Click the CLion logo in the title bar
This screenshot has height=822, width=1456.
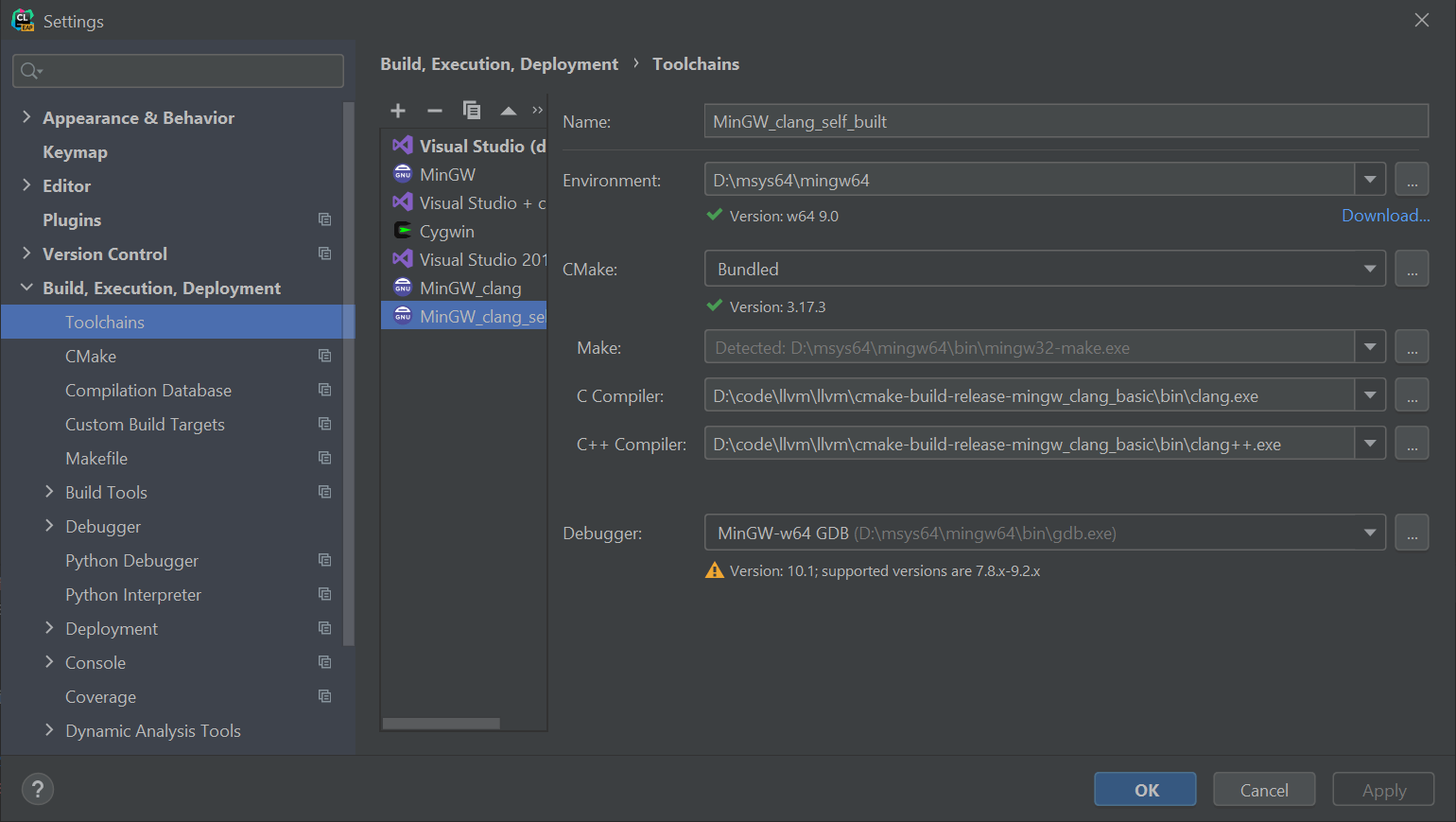(x=22, y=20)
